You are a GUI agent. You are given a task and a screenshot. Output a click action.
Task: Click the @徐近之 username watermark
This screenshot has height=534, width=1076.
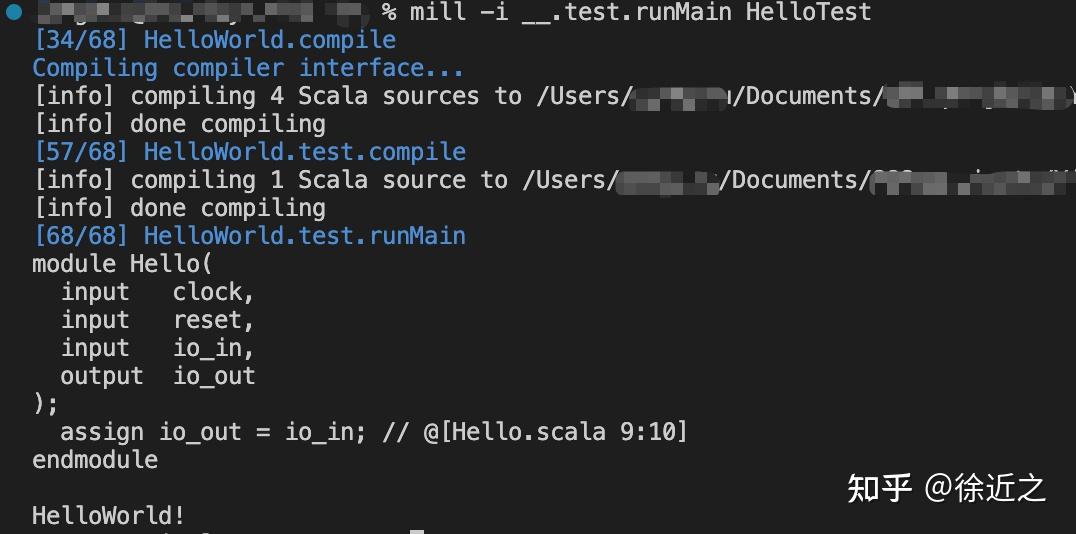[985, 488]
